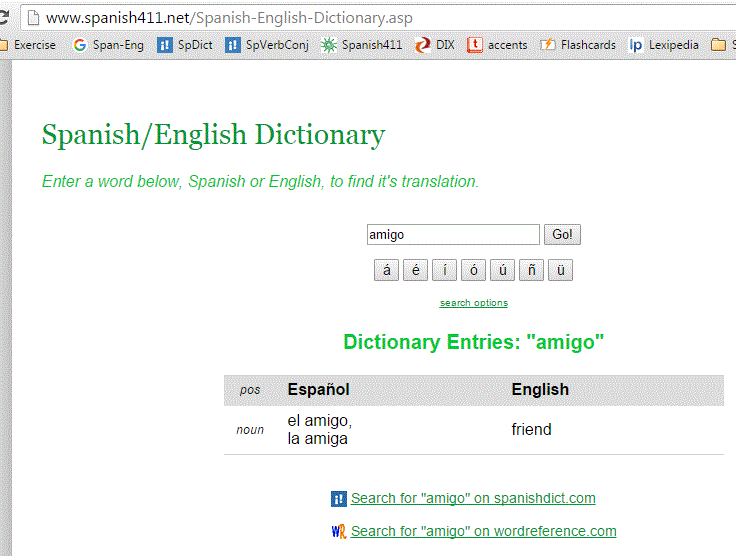Click the Flashcards bookmark icon

pyautogui.click(x=547, y=45)
